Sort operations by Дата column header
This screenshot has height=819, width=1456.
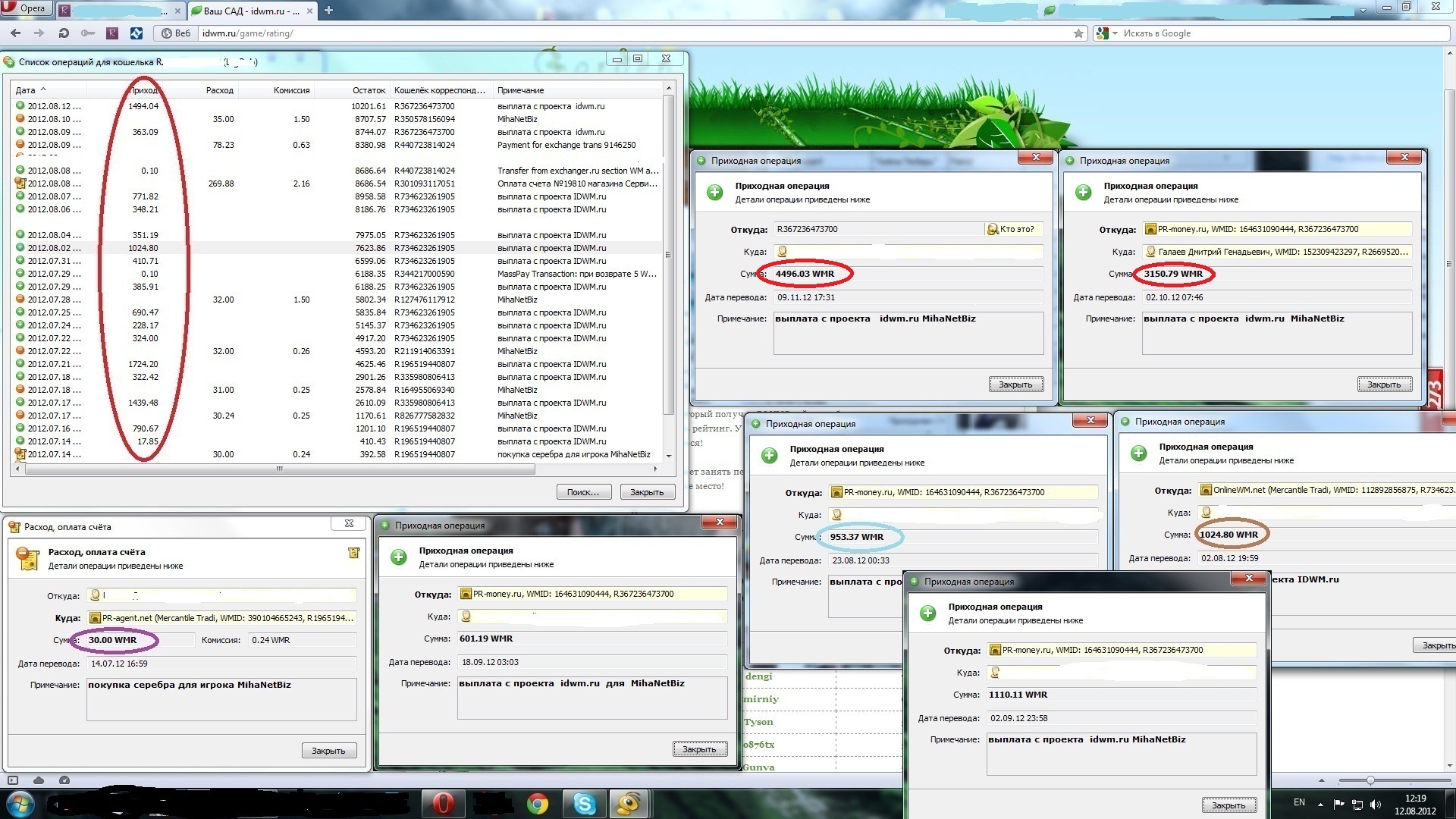(x=32, y=90)
